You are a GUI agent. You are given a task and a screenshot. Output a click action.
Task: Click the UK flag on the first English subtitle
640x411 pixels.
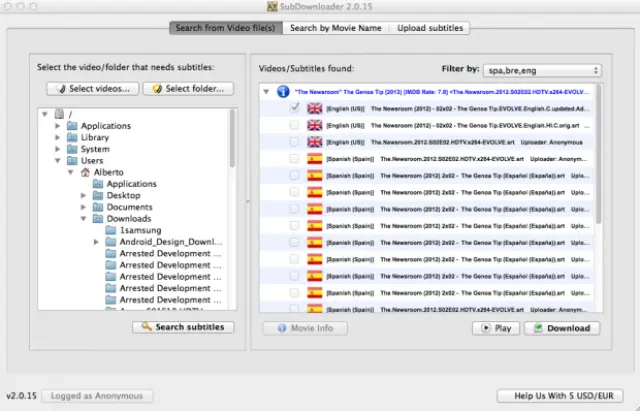(x=314, y=108)
